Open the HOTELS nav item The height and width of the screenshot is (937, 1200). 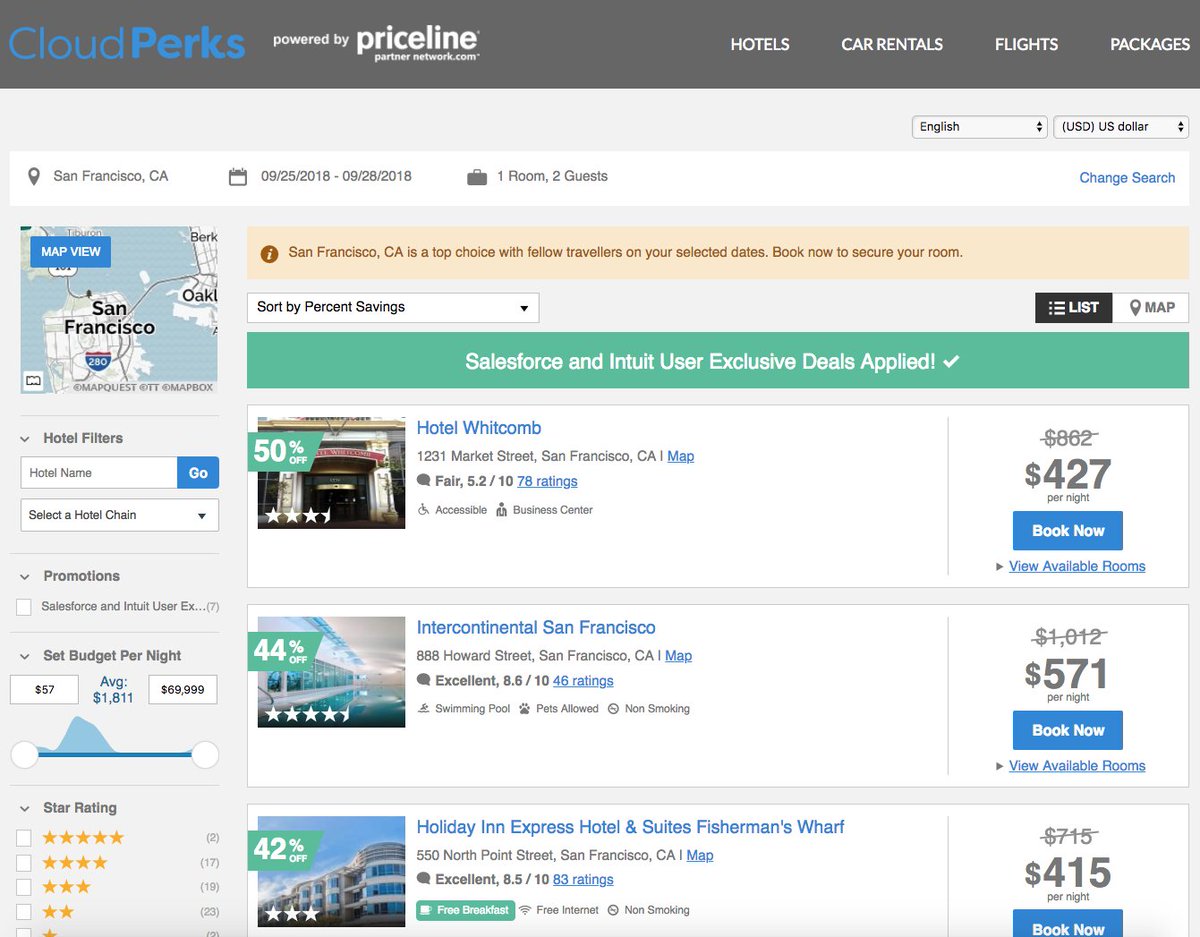760,44
